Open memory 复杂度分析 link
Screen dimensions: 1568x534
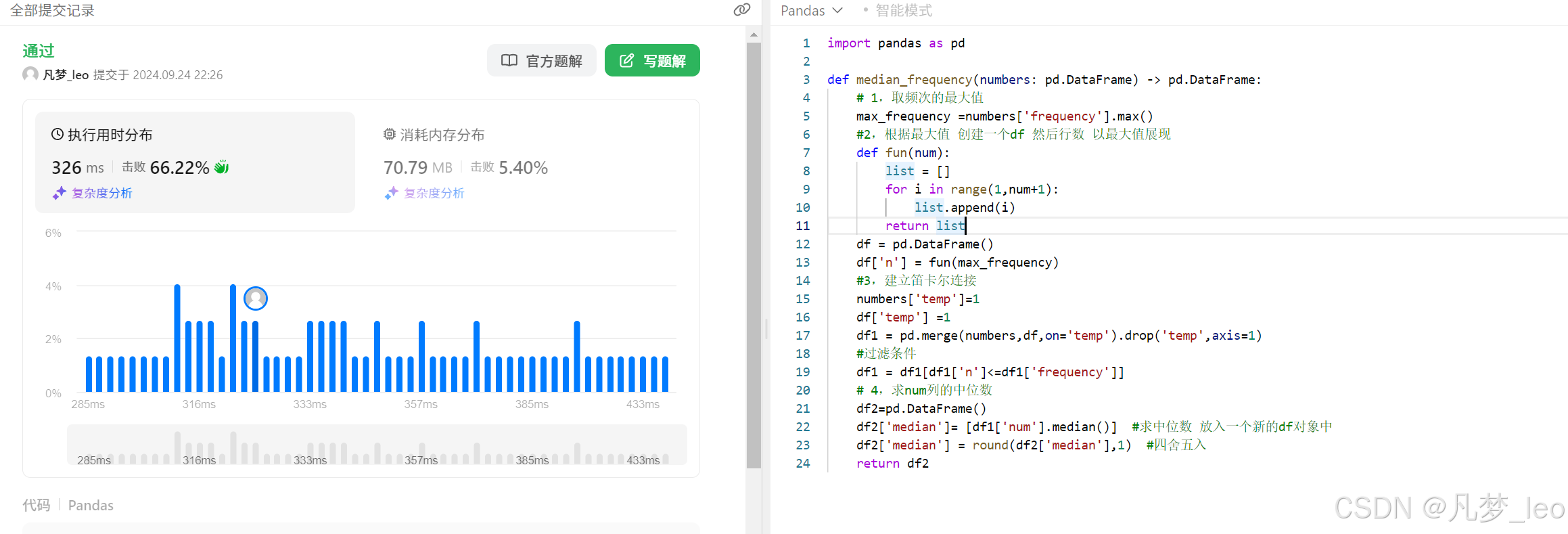tap(434, 193)
